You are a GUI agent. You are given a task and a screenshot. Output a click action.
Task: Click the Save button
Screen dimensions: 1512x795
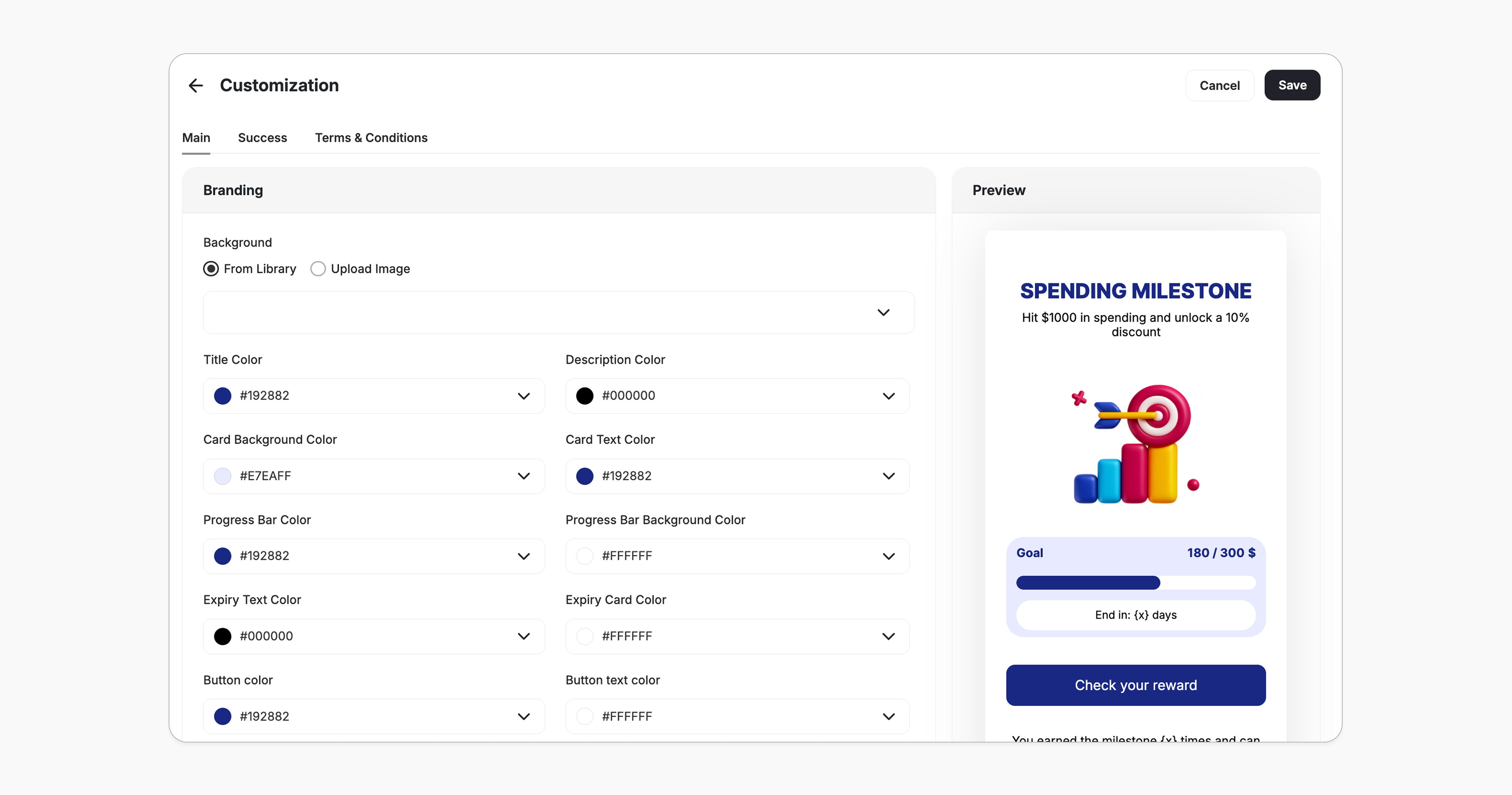click(x=1292, y=86)
